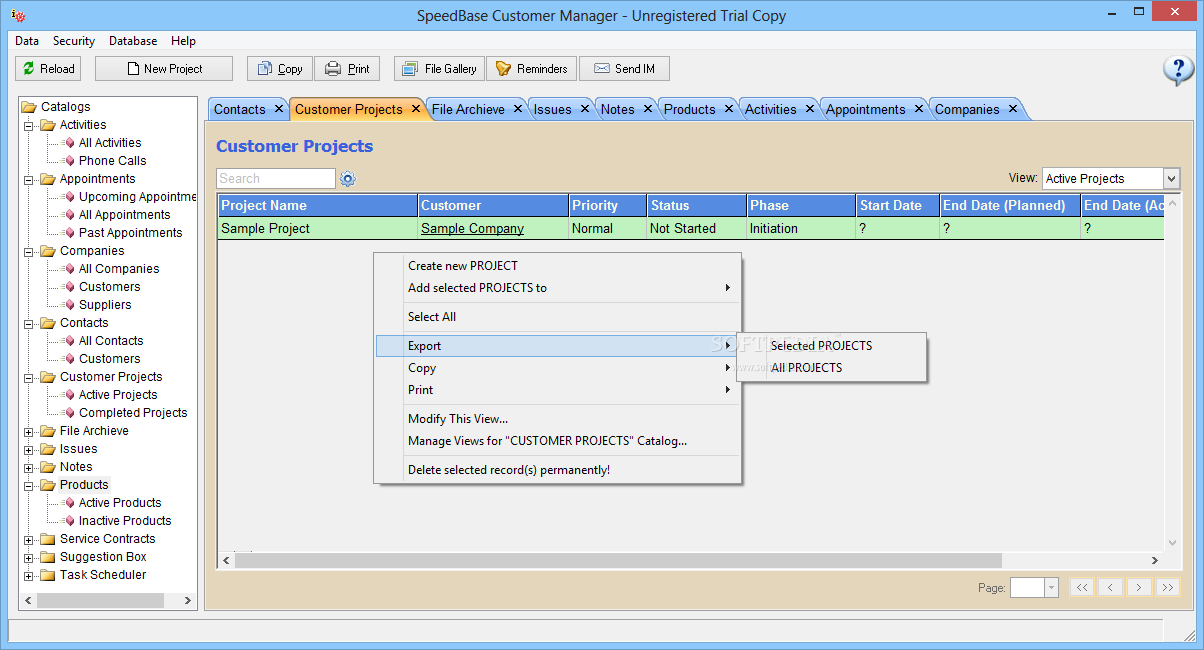Sort by the Priority column header
Viewport: 1204px width, 650px height.
click(608, 206)
